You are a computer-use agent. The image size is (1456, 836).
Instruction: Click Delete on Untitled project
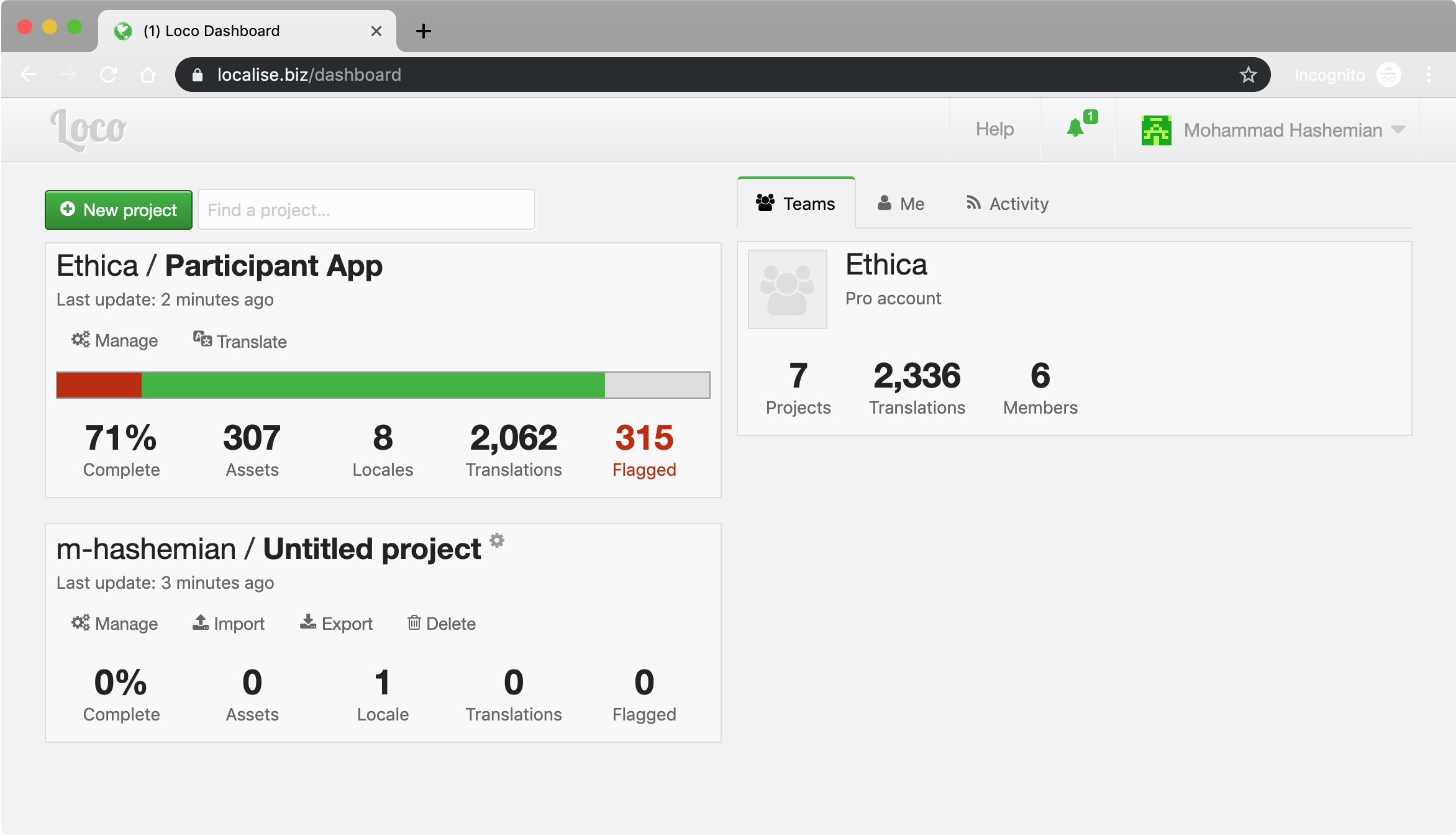pyautogui.click(x=442, y=623)
